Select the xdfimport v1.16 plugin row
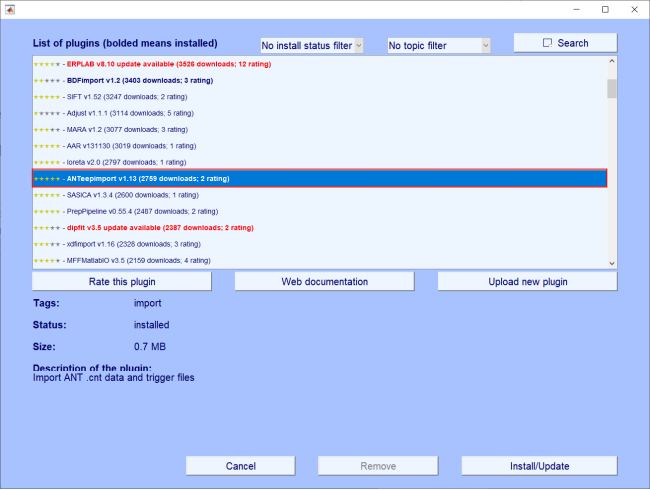The image size is (650, 490). 320,244
